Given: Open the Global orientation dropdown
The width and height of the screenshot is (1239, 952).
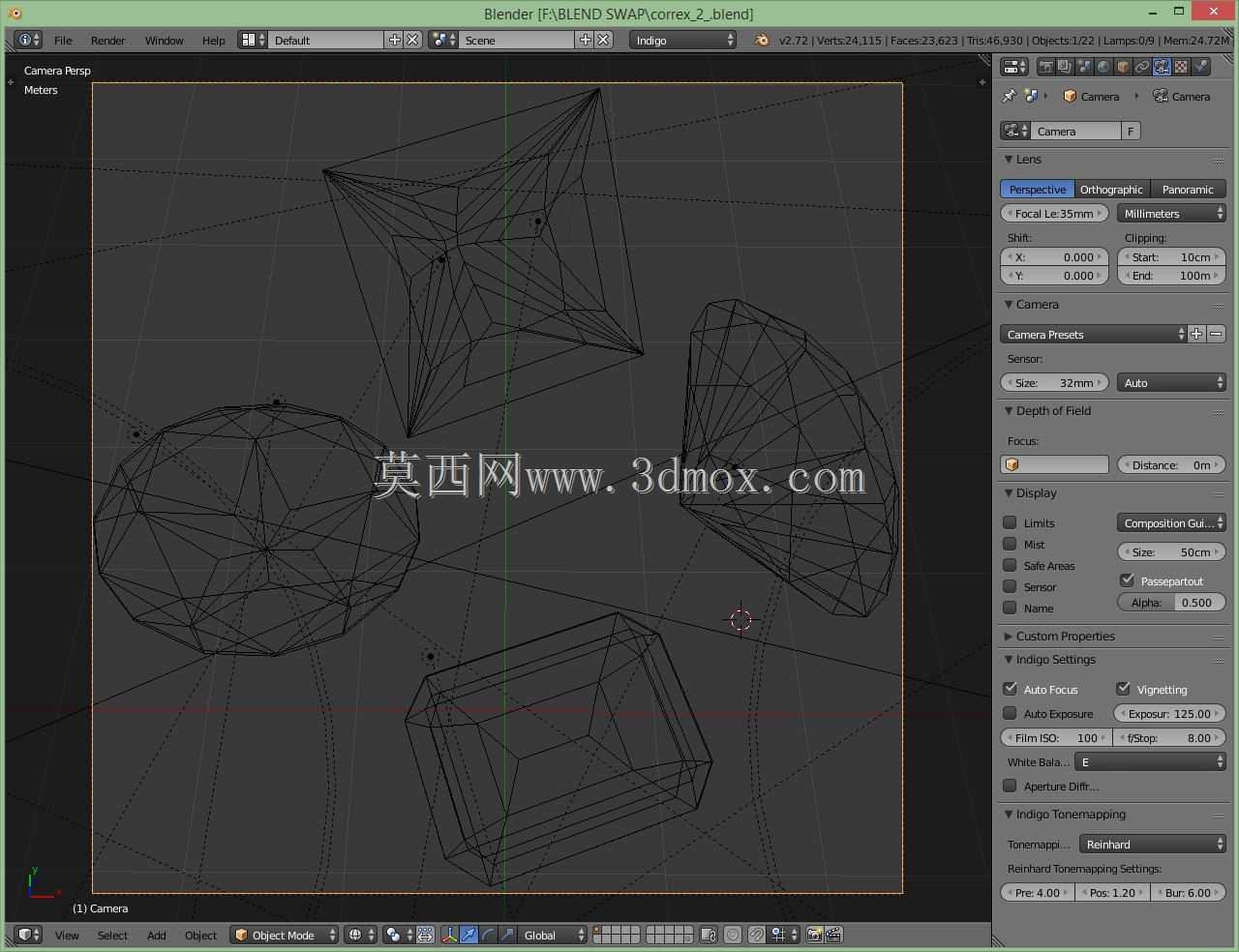Looking at the screenshot, I should click(553, 935).
